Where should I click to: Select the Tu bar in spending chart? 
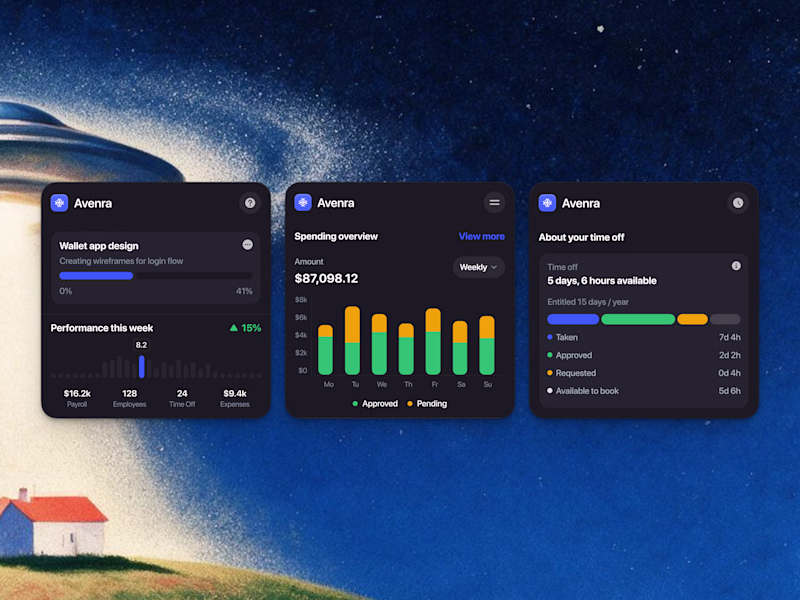click(x=353, y=340)
